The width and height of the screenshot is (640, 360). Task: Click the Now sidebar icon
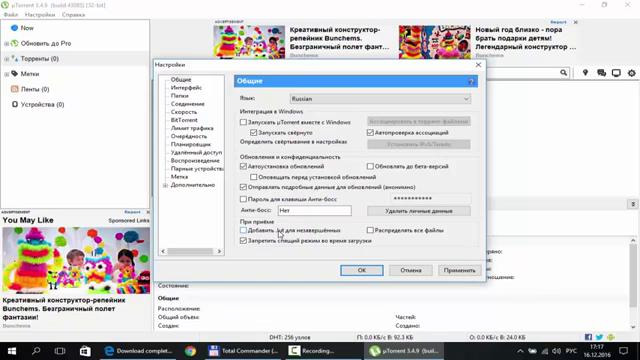click(14, 28)
